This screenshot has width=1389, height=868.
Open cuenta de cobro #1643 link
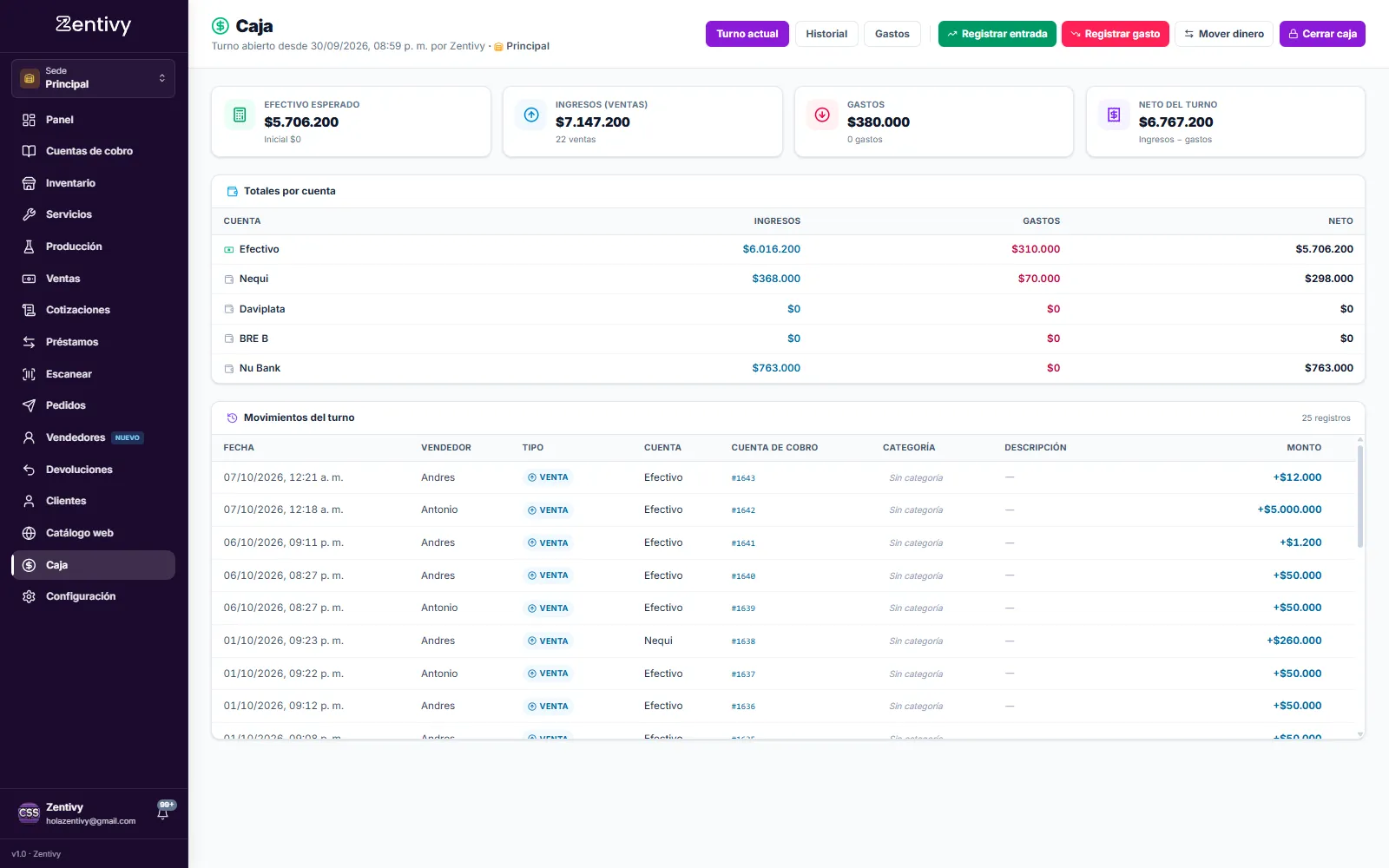point(743,478)
